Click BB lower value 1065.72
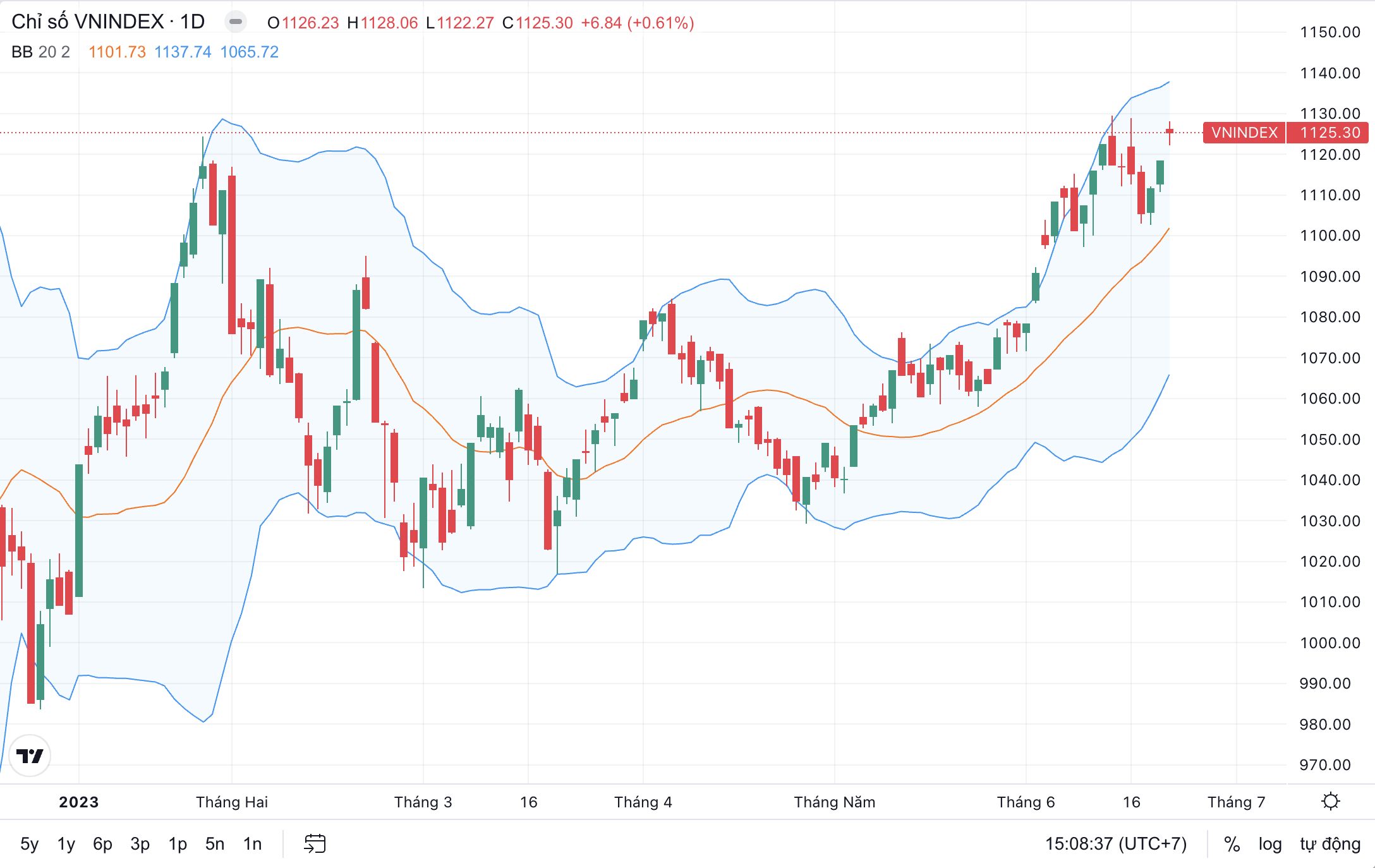The image size is (1375, 868). point(249,52)
